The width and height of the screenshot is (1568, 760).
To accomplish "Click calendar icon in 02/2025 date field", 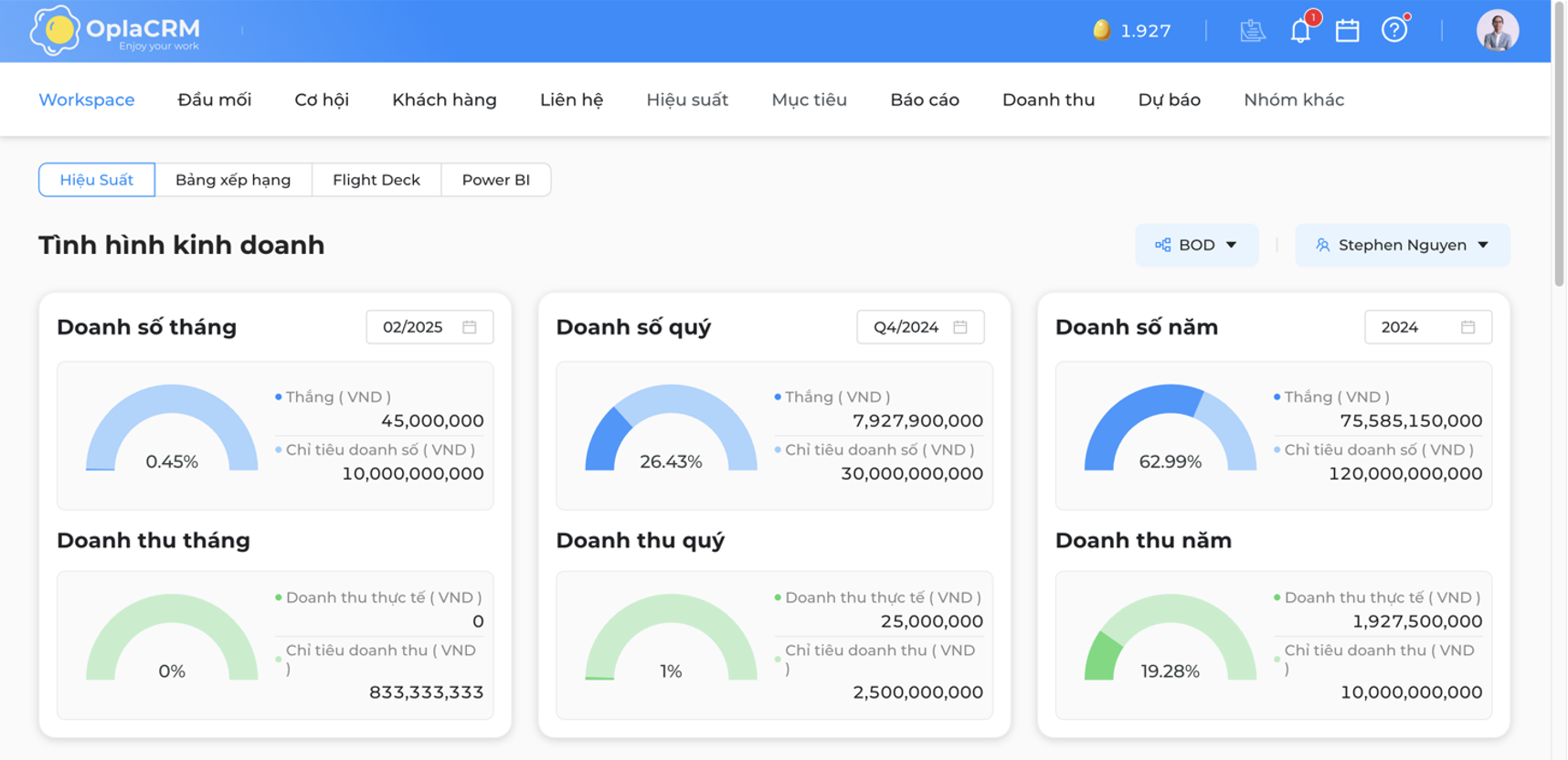I will click(470, 327).
